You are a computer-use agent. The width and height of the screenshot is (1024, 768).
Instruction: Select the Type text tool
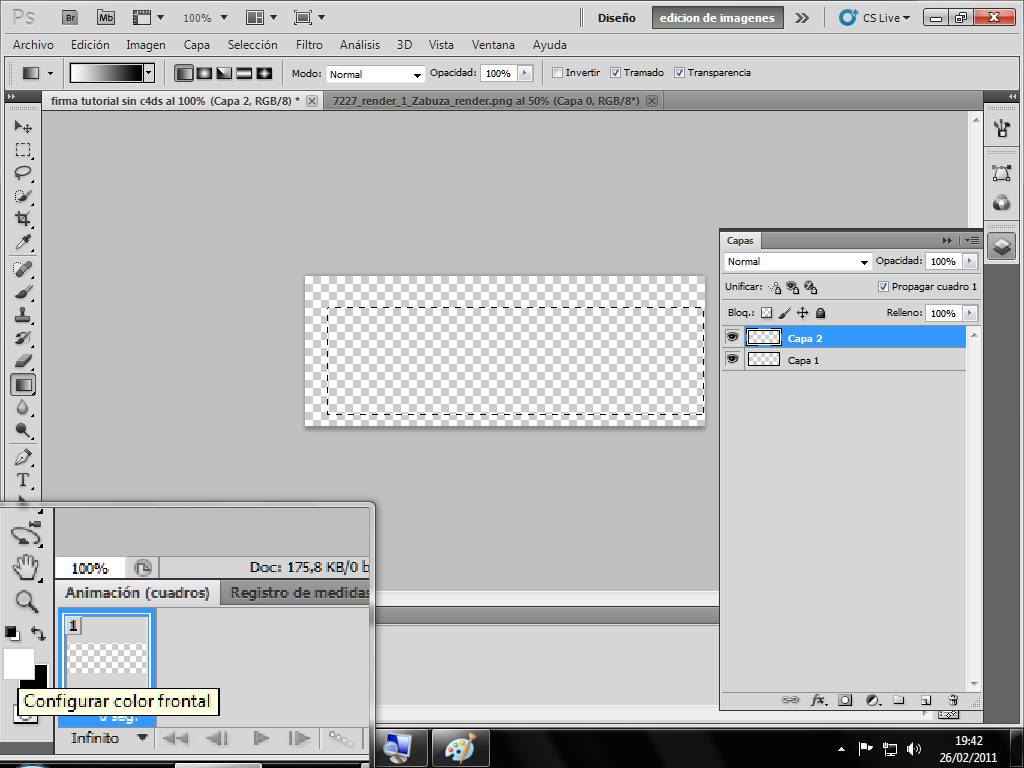(x=23, y=480)
